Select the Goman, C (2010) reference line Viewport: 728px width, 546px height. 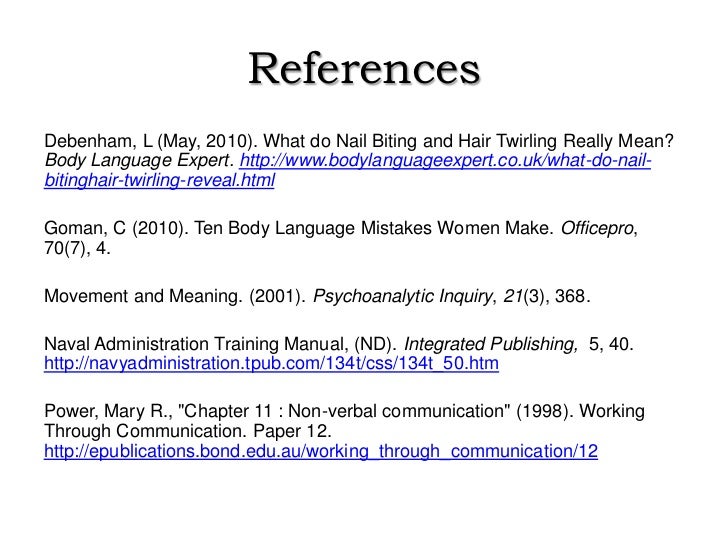[341, 228]
